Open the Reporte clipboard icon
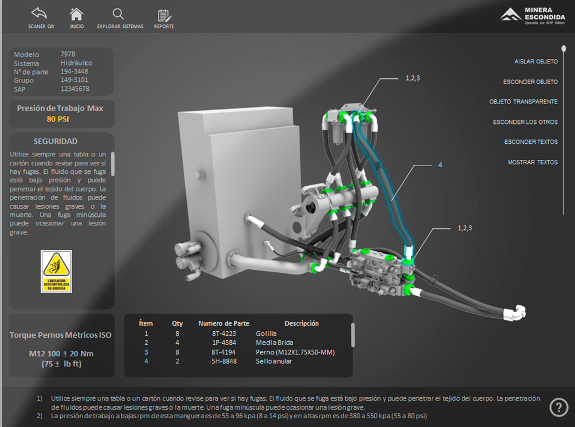 pyautogui.click(x=164, y=19)
